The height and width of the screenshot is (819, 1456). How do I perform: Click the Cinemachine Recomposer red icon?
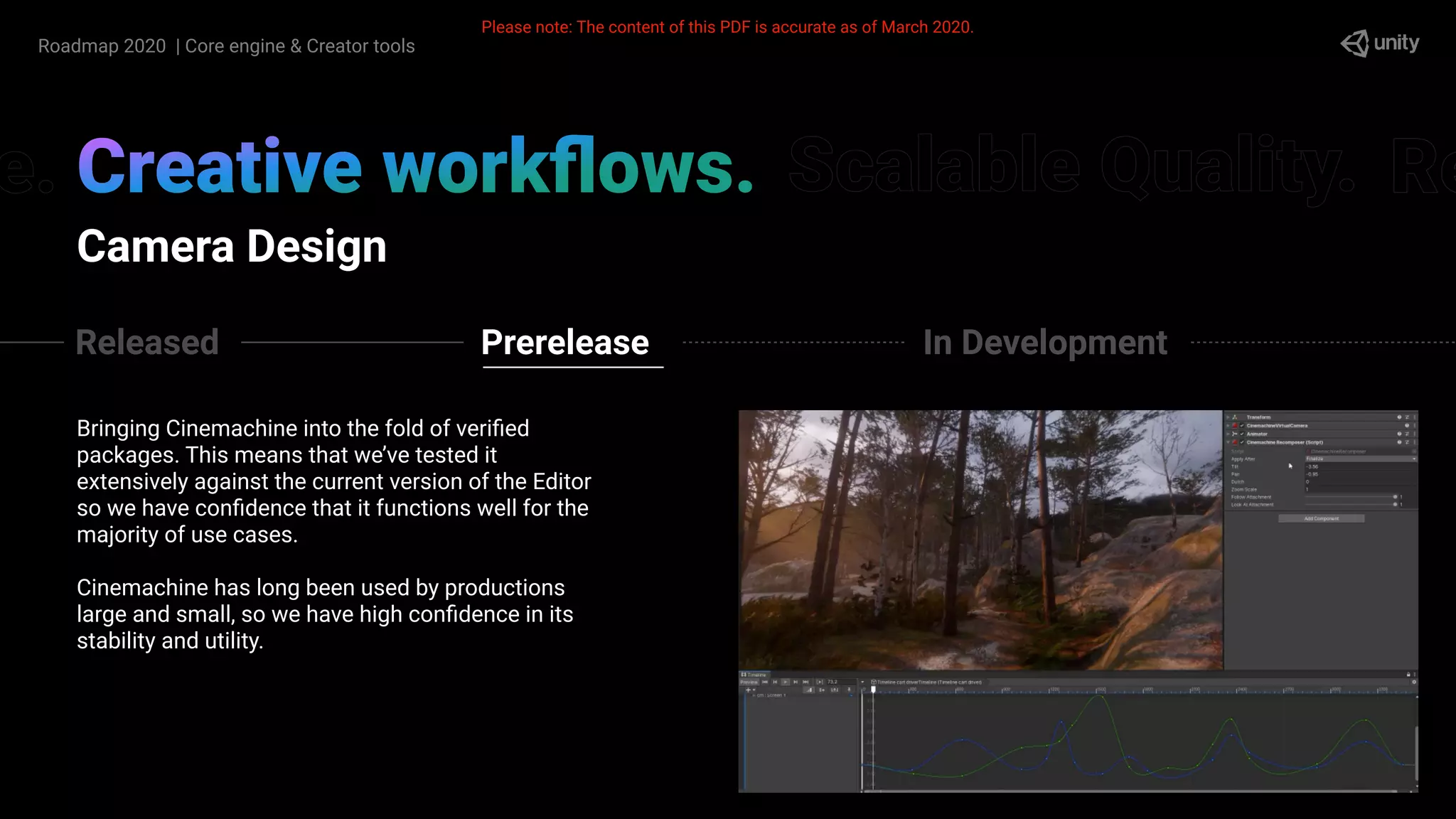(x=1235, y=442)
